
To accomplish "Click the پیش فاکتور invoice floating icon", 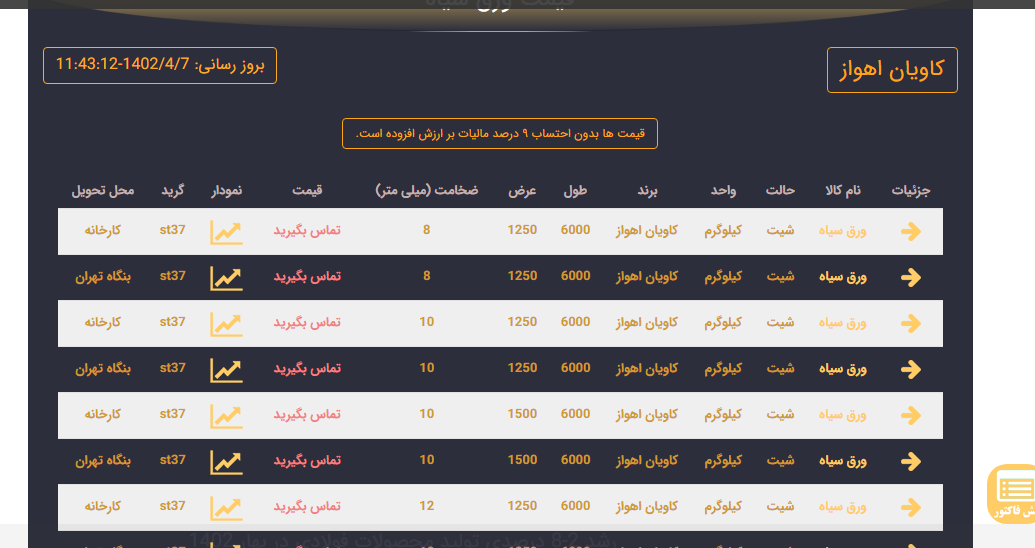I will (1014, 493).
